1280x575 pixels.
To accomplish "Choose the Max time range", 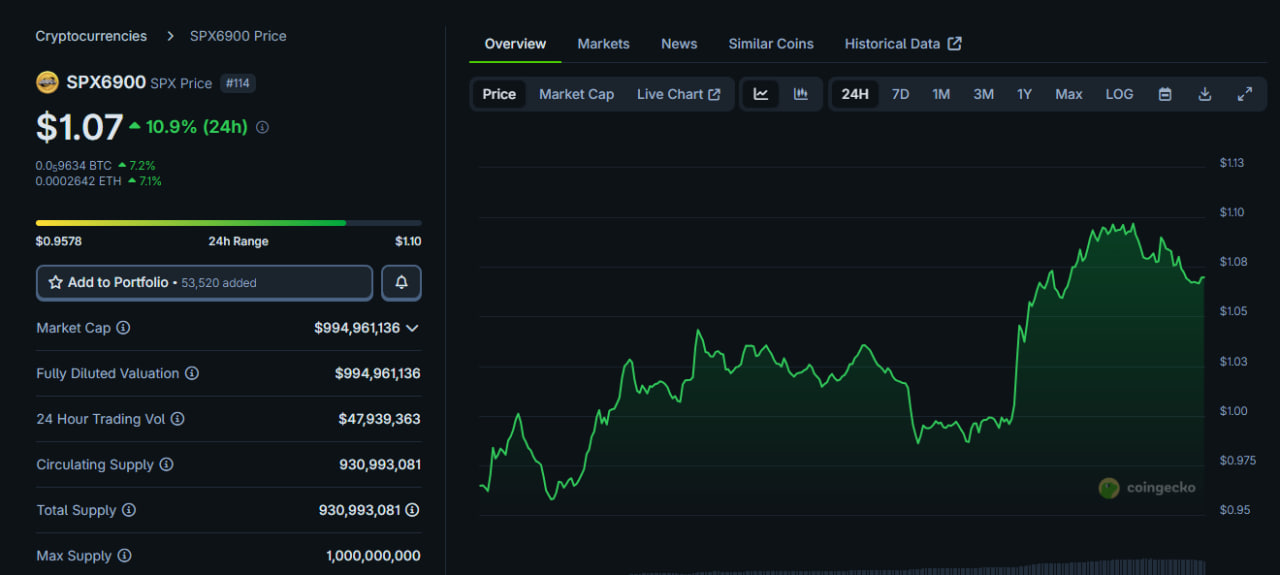I will click(x=1068, y=94).
